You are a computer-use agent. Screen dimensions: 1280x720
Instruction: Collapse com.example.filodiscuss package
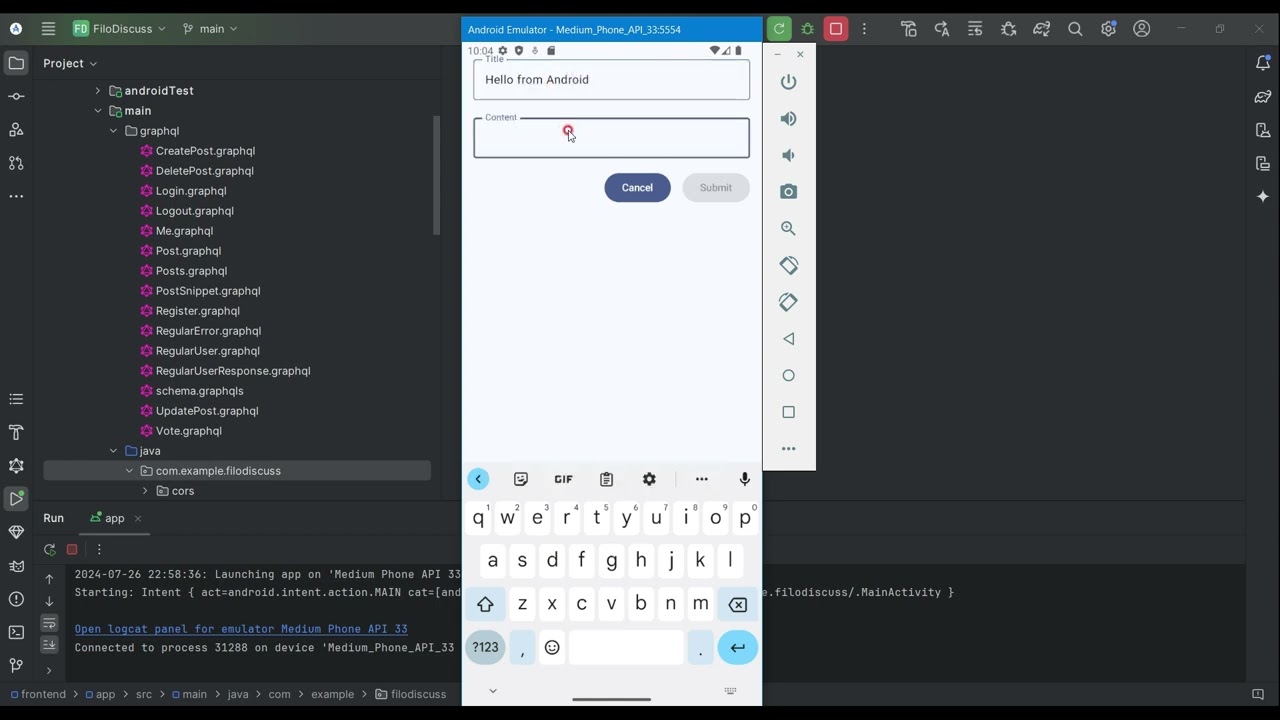pos(129,471)
